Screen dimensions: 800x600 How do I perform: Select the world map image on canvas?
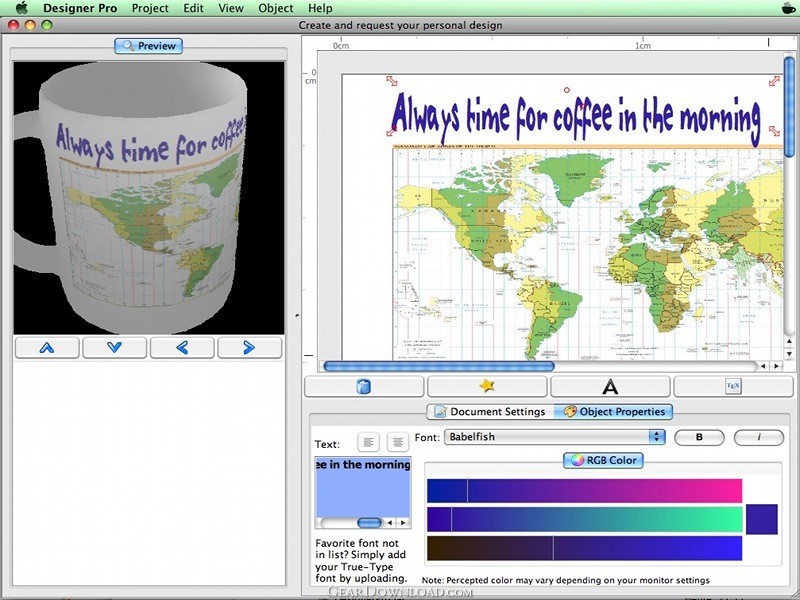[x=587, y=254]
